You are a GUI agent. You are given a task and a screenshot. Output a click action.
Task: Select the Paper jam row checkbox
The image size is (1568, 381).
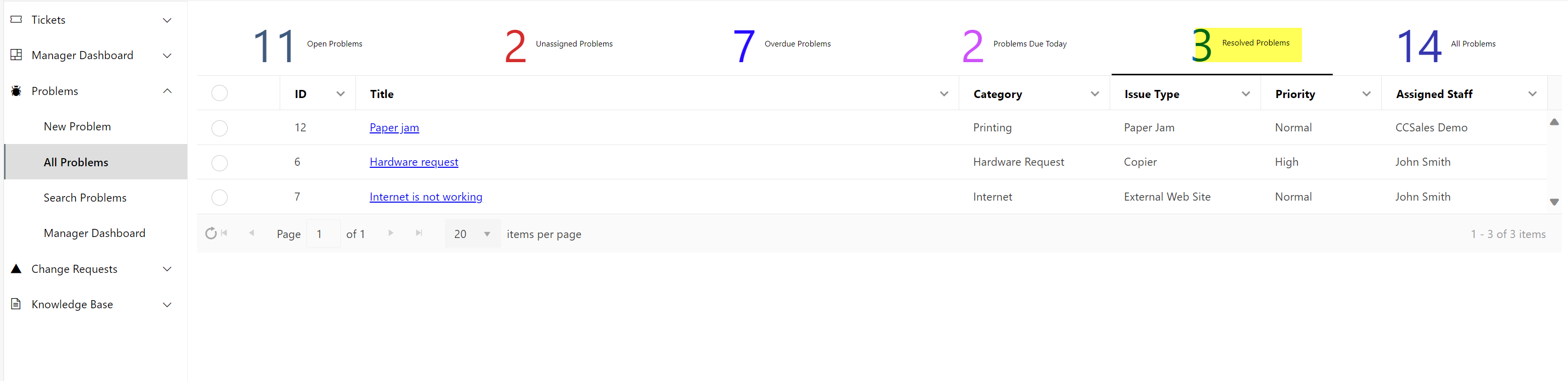click(219, 128)
